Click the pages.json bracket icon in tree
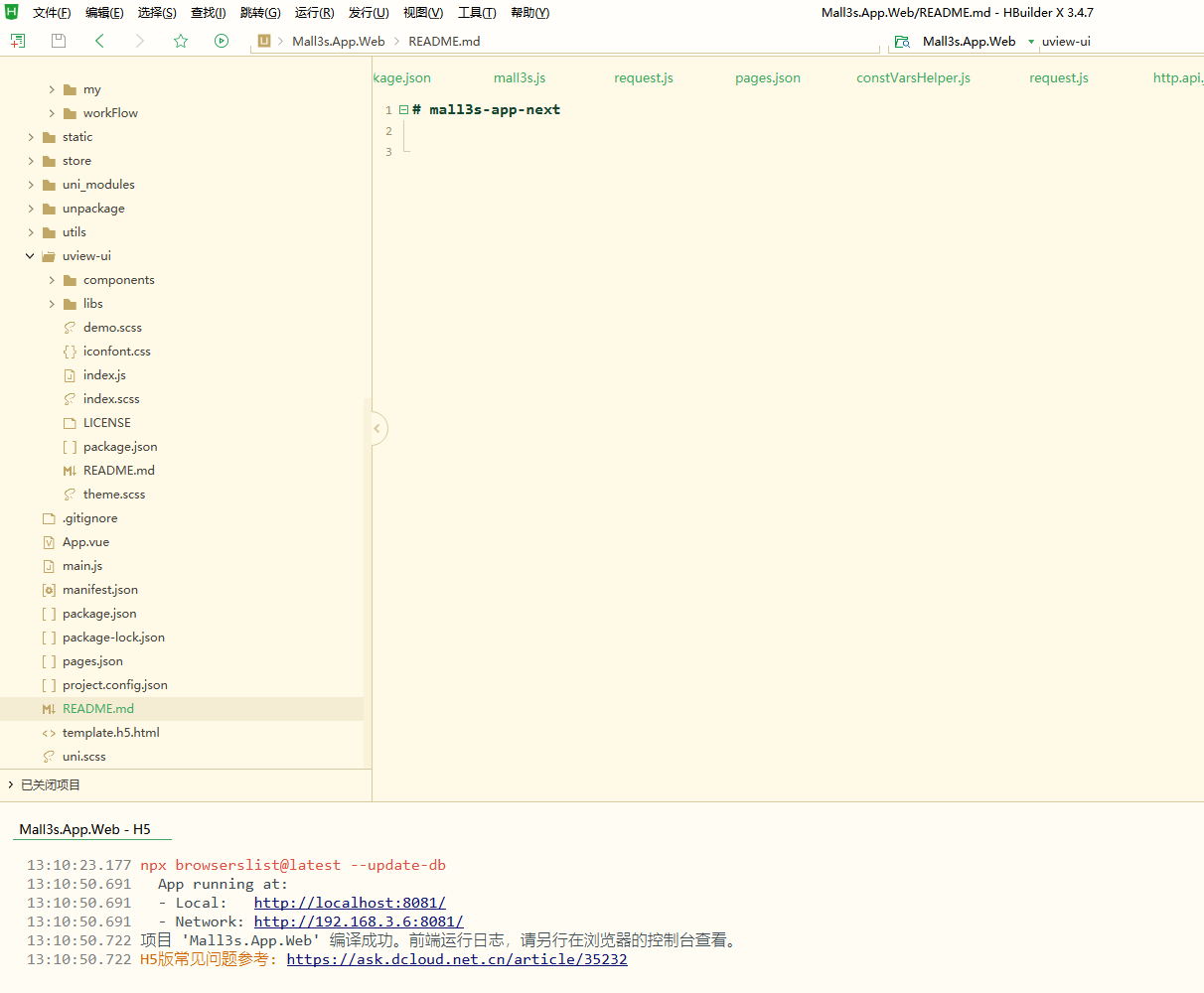Viewport: 1204px width, 993px height. tap(49, 661)
